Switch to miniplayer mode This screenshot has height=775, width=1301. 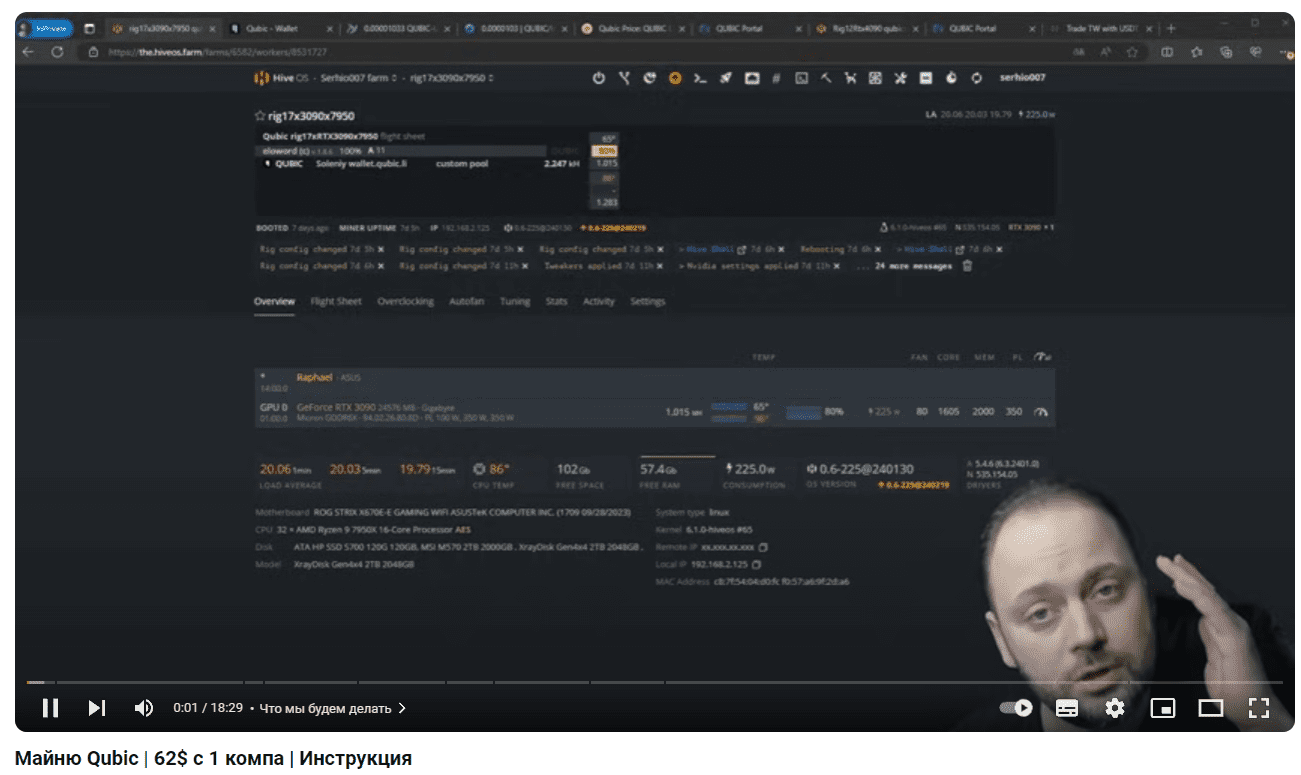[x=1163, y=708]
